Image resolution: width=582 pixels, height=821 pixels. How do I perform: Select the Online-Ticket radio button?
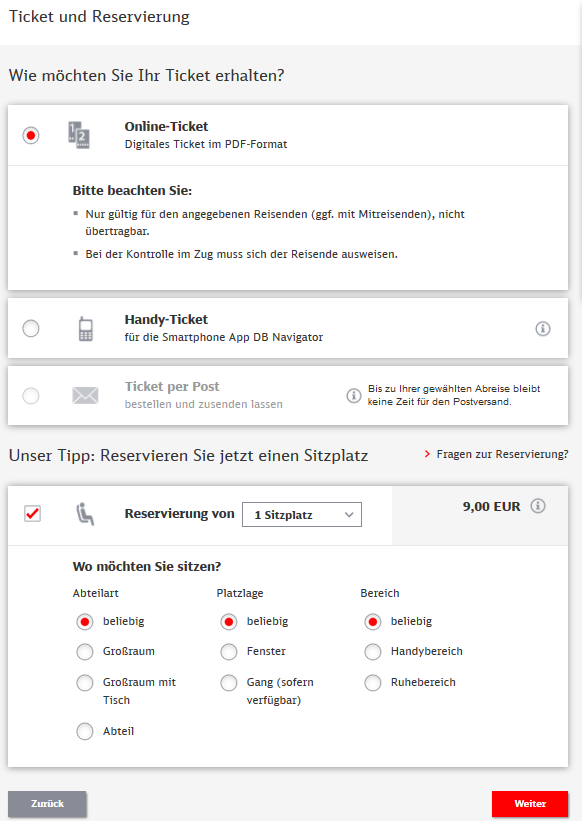31,136
